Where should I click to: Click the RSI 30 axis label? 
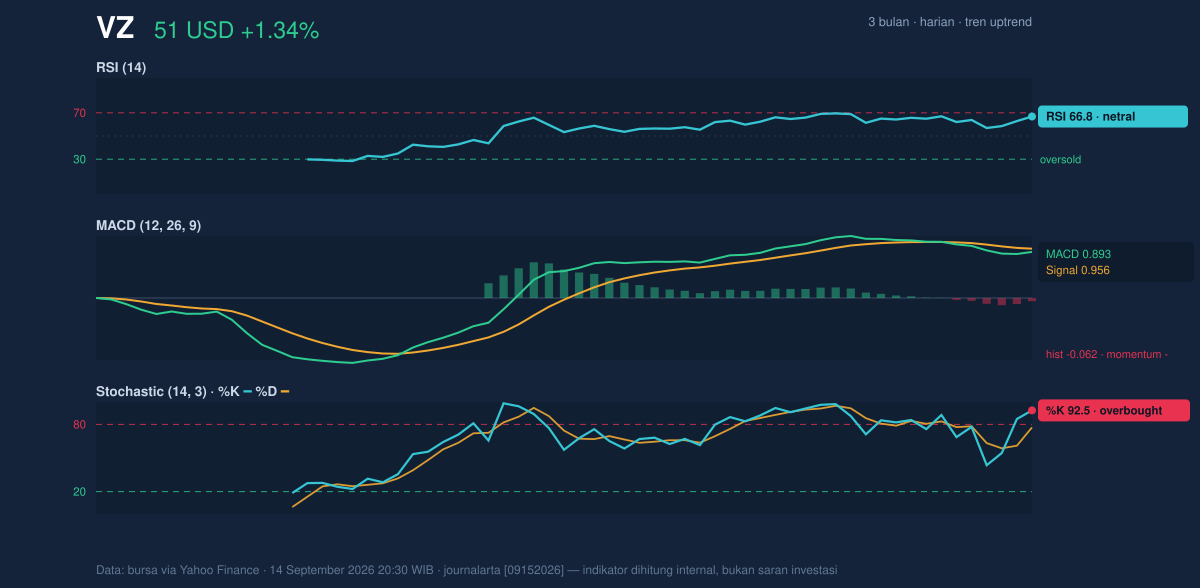tap(79, 159)
